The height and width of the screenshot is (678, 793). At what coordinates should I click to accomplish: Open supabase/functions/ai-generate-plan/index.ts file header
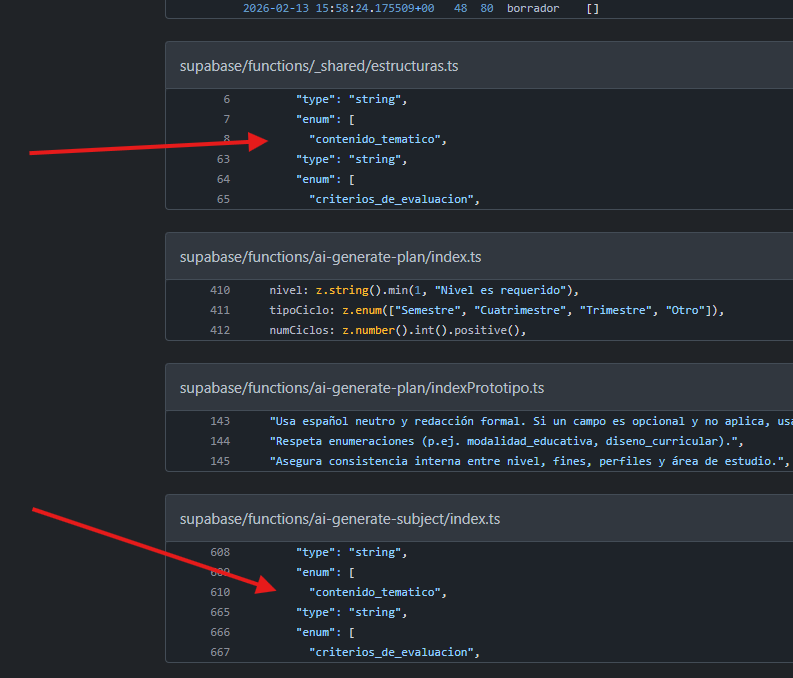[x=330, y=257]
